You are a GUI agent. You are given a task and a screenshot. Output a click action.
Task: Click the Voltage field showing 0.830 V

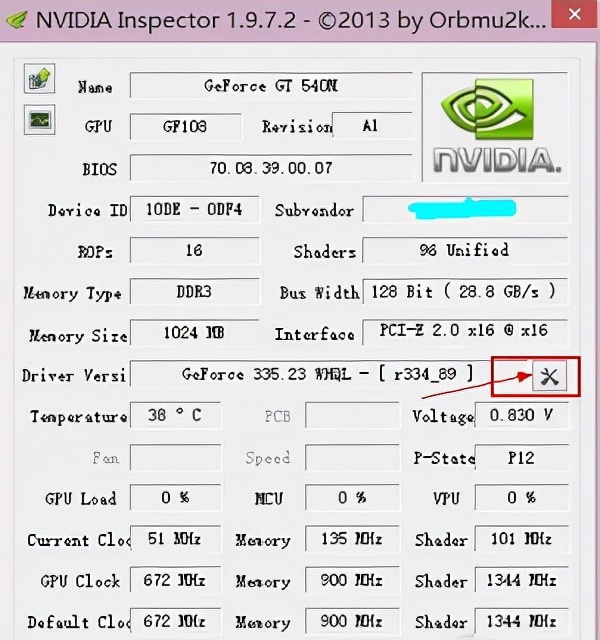coord(522,416)
